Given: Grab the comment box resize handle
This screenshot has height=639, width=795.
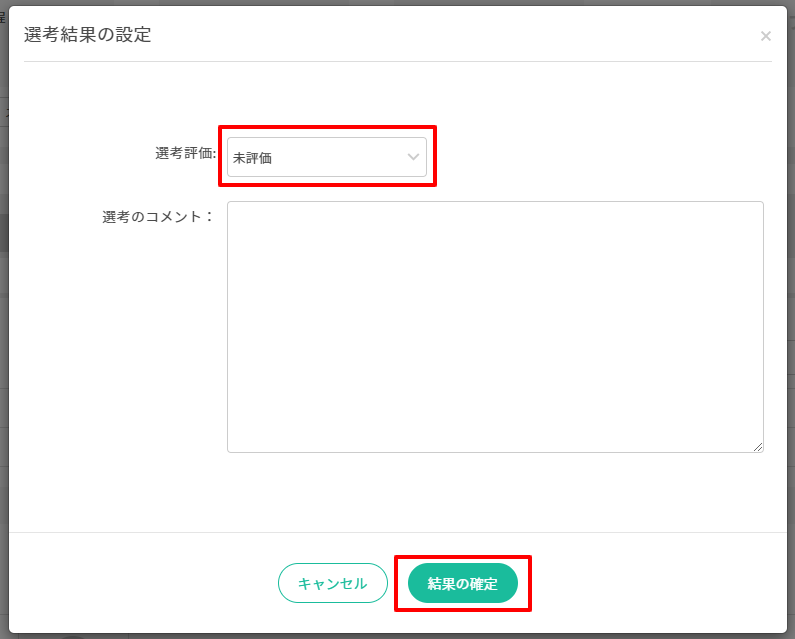Looking at the screenshot, I should coord(758,446).
